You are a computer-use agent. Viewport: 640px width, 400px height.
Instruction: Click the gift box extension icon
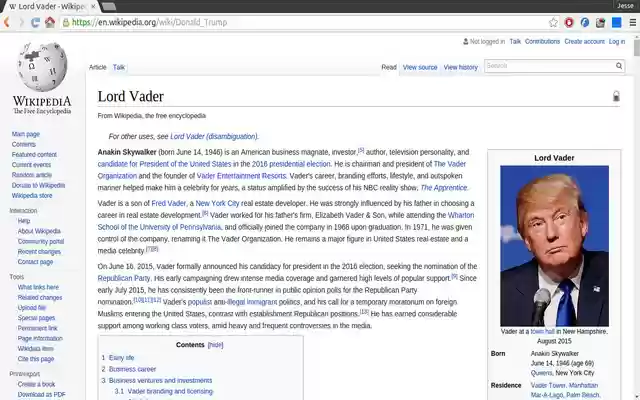600,22
